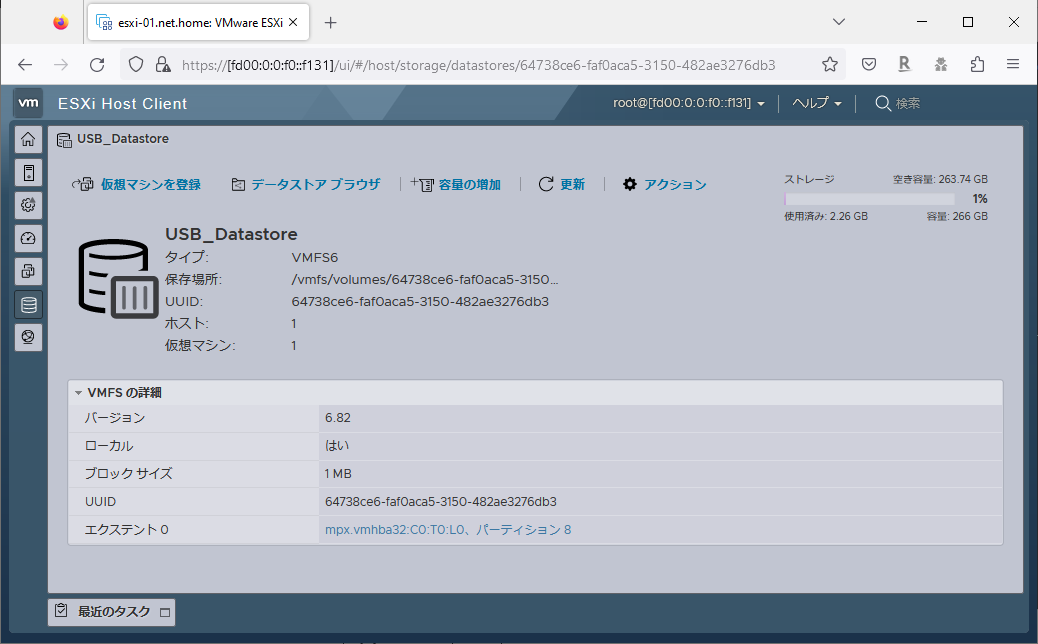Open the アクション dropdown menu
This screenshot has height=644, width=1038.
pyautogui.click(x=664, y=184)
